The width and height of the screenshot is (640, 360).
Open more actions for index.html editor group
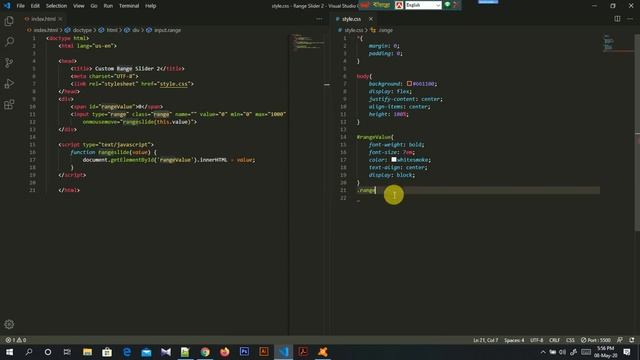[319, 19]
